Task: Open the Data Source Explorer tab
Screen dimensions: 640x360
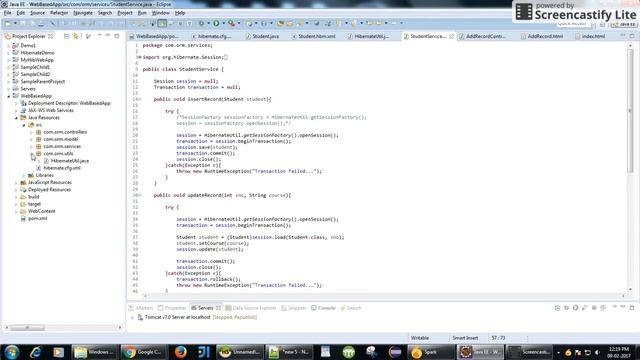Action: (x=251, y=308)
